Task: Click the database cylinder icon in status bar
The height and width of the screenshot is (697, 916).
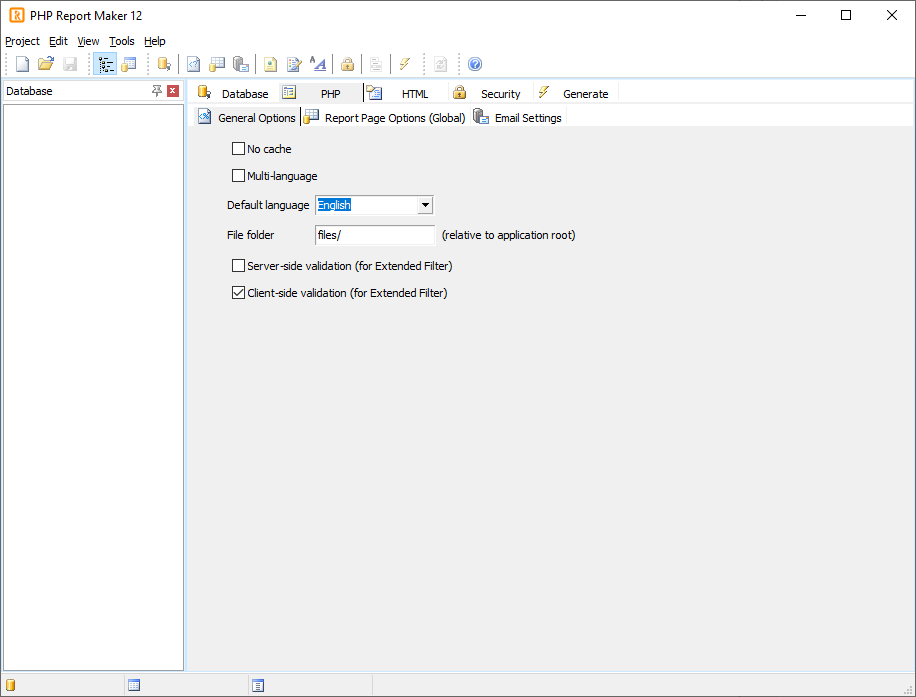Action: 11,685
